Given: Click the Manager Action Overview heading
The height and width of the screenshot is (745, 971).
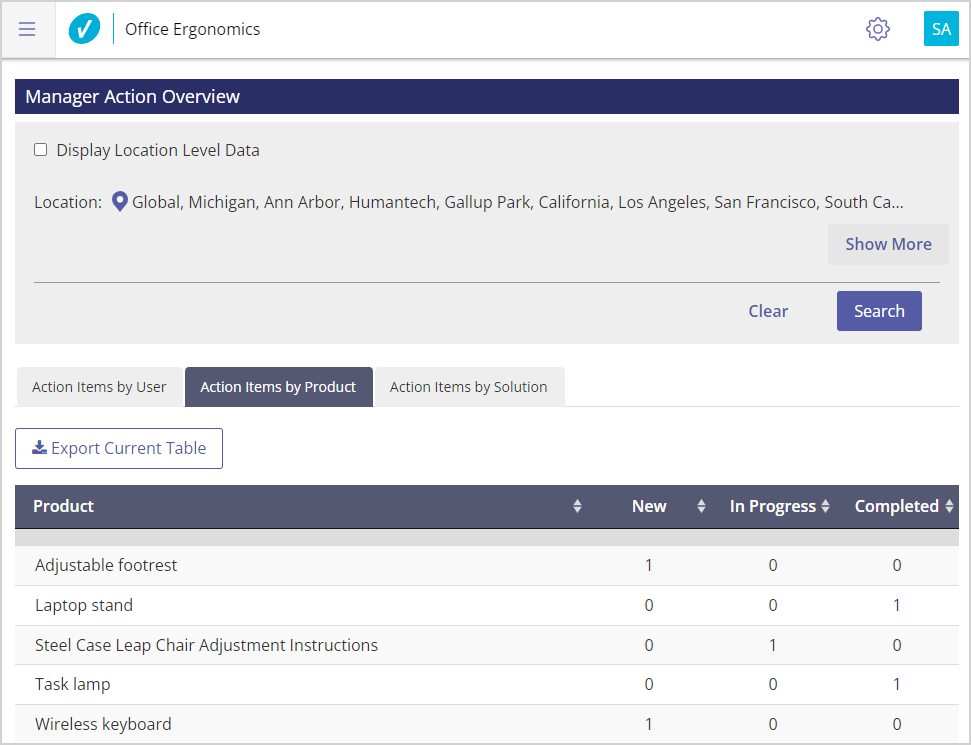Looking at the screenshot, I should (133, 97).
